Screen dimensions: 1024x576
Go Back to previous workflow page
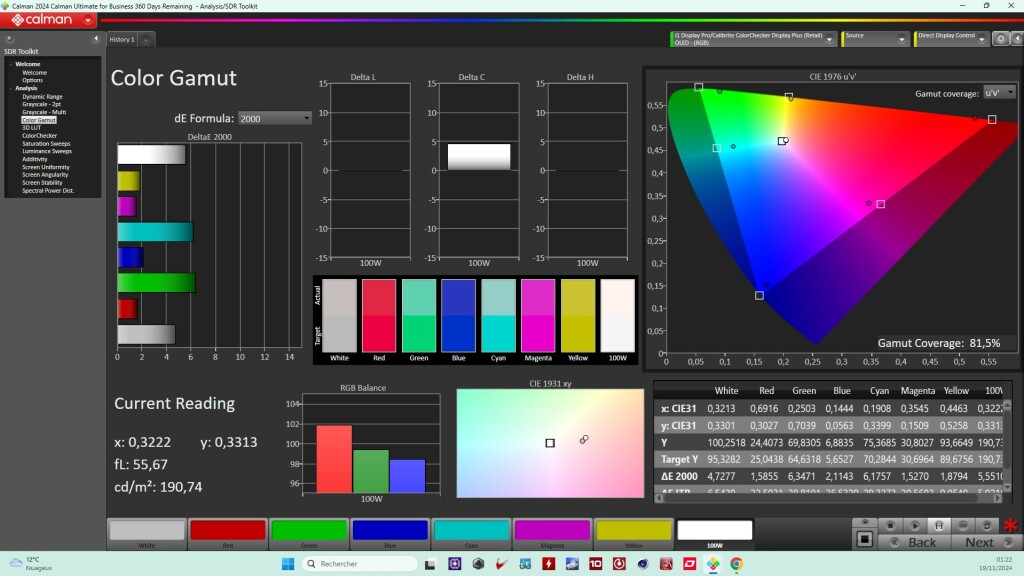(x=914, y=542)
